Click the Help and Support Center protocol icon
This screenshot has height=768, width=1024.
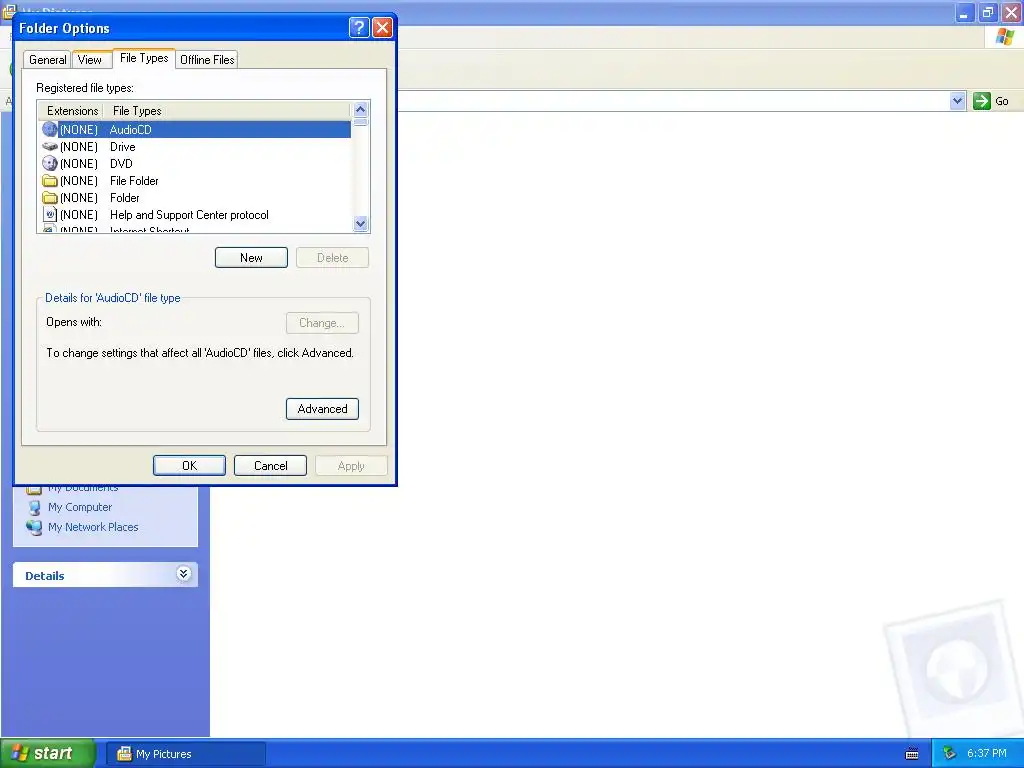[50, 214]
